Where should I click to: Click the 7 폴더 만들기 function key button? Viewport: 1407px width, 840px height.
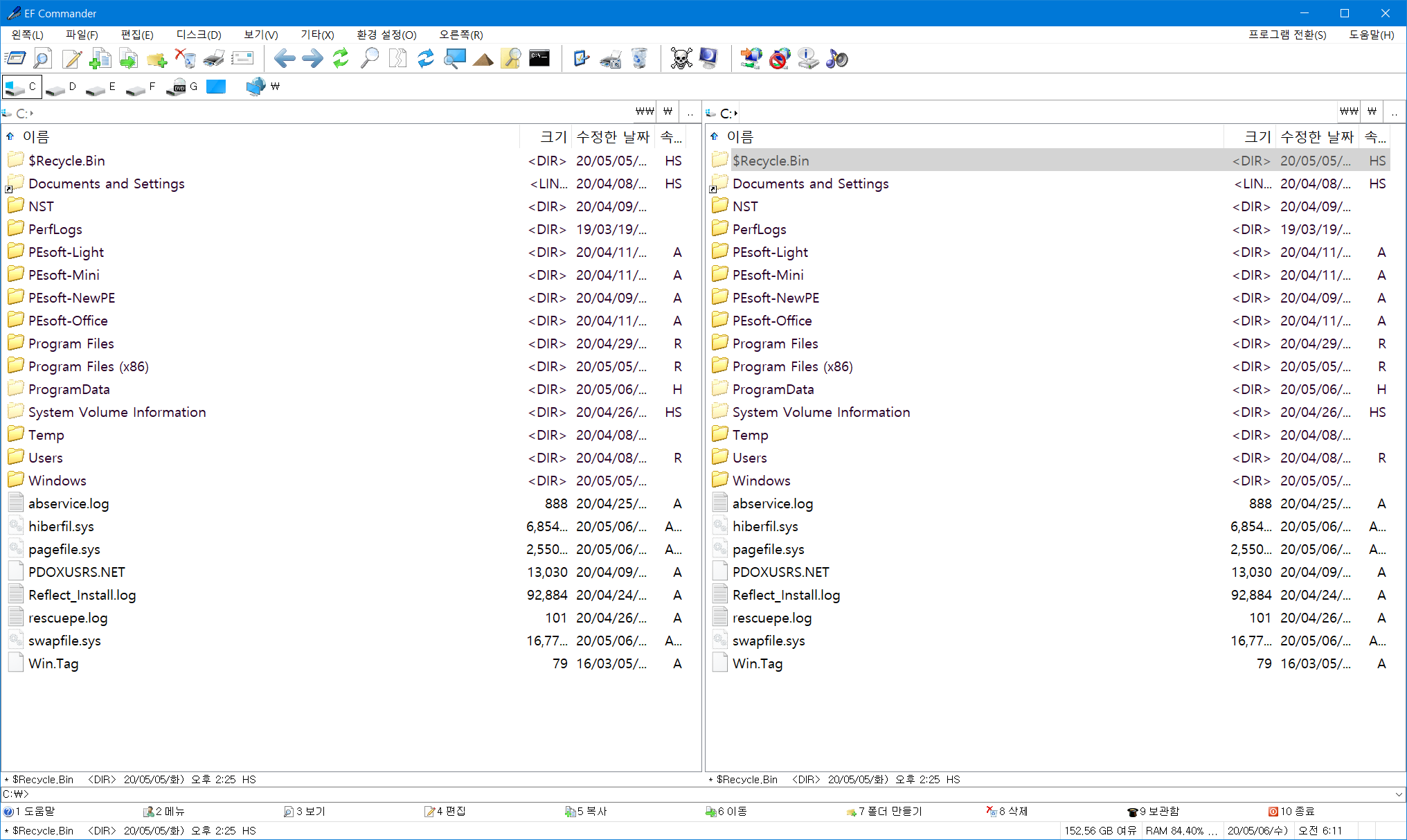point(884,812)
